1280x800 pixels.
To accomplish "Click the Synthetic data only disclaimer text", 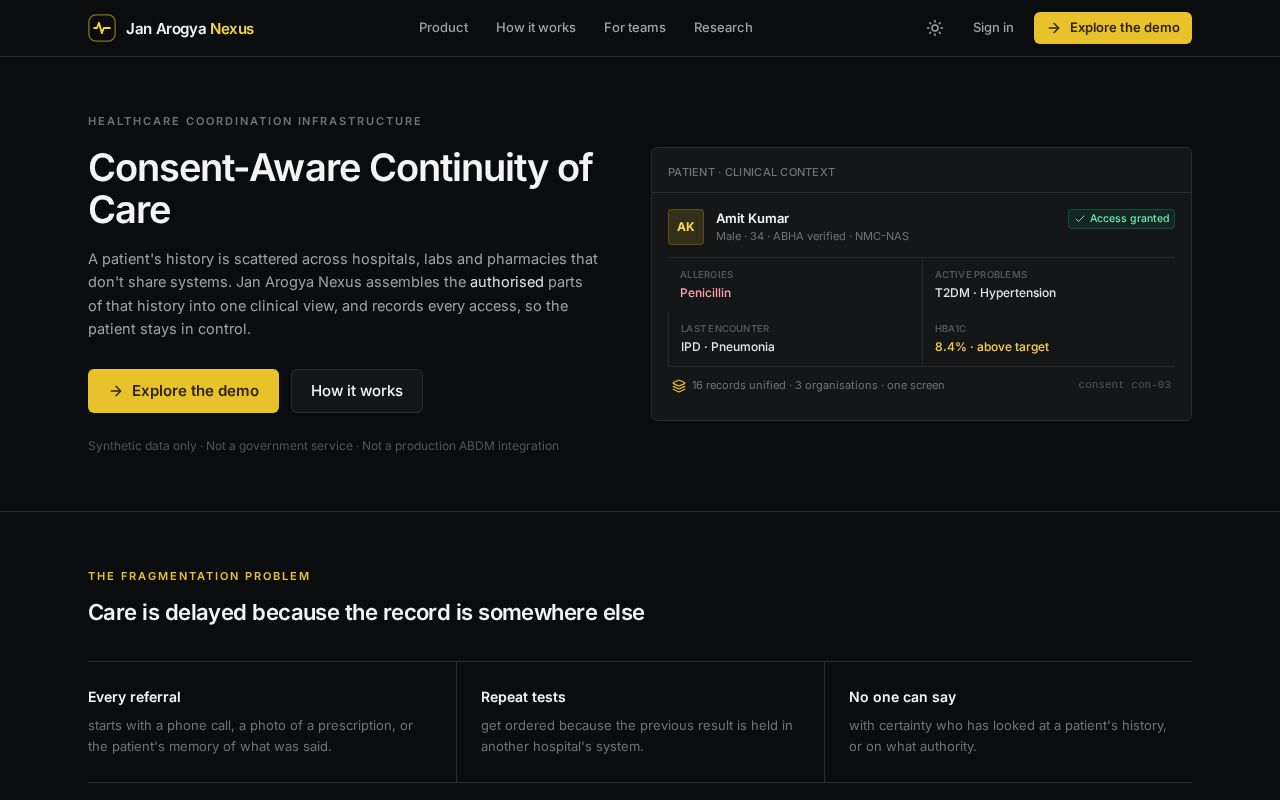I will click(x=323, y=446).
